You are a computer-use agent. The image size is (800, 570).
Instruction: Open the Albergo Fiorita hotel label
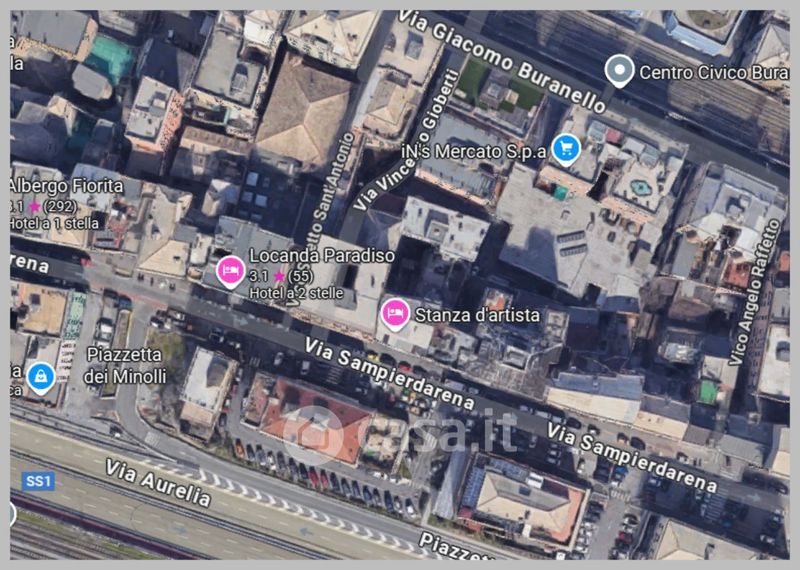(x=66, y=186)
